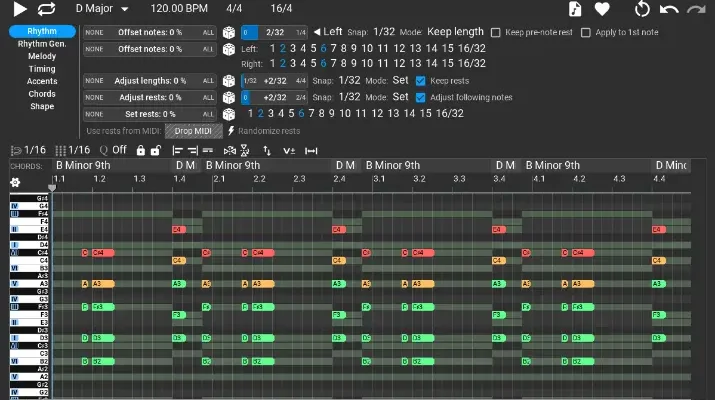Click the file document icon
Image resolution: width=715 pixels, height=400 pixels.
click(x=575, y=9)
